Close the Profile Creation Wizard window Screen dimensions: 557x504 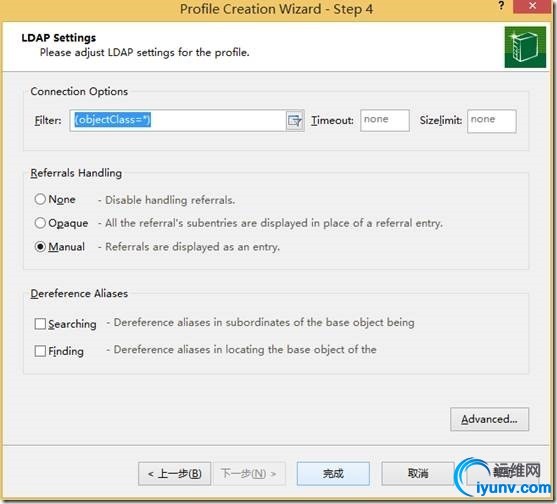pos(532,6)
